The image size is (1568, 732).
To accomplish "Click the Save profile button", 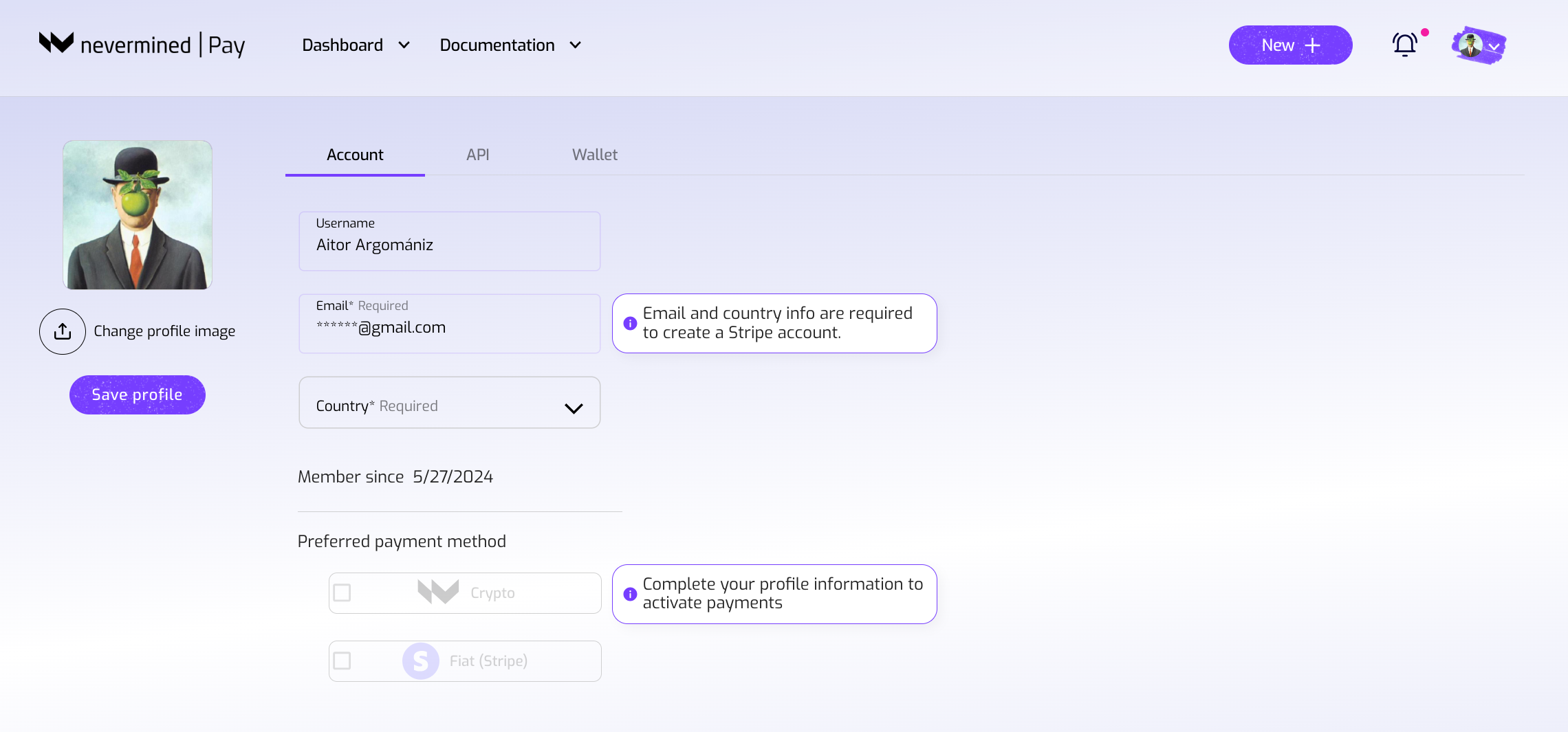I will (138, 395).
